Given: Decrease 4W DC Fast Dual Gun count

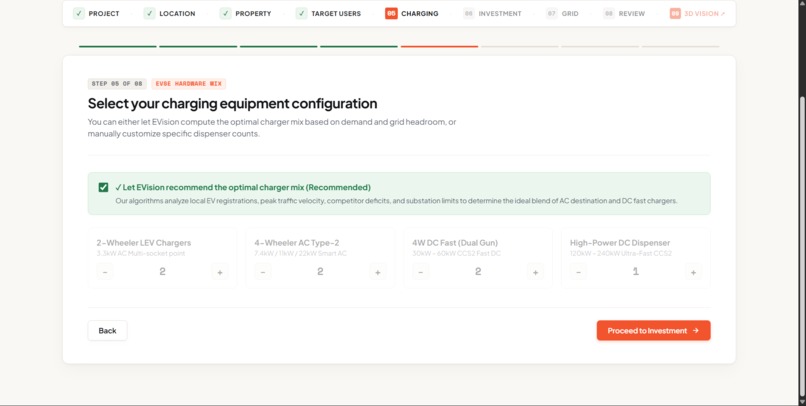Looking at the screenshot, I should [x=420, y=272].
